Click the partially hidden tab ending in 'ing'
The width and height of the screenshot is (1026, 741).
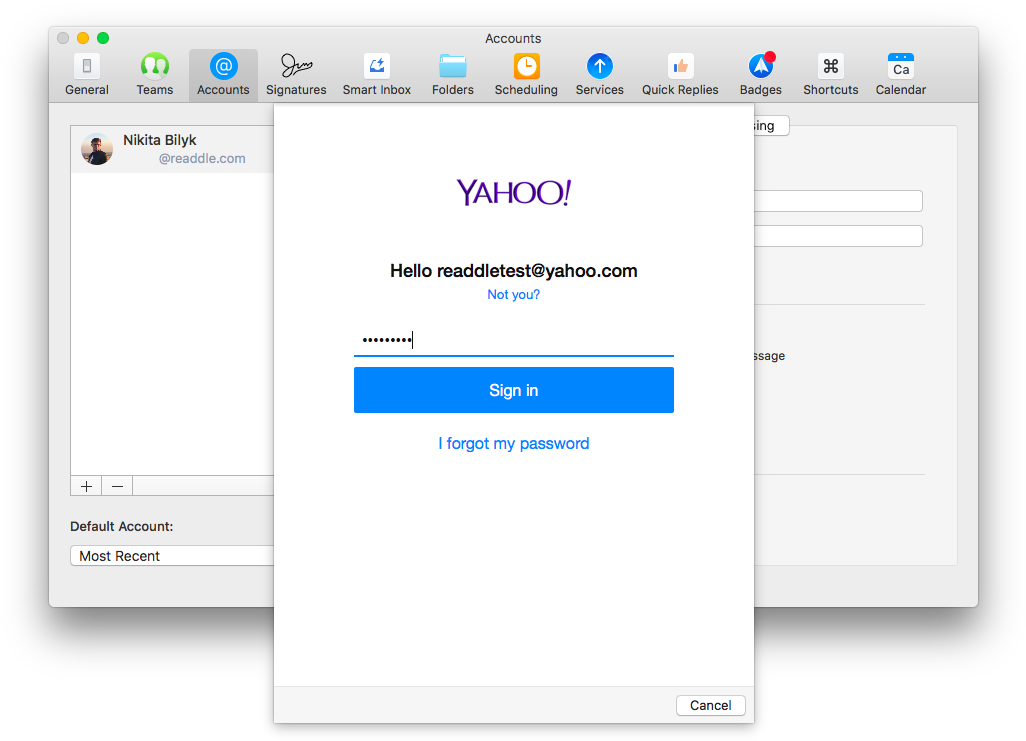771,126
